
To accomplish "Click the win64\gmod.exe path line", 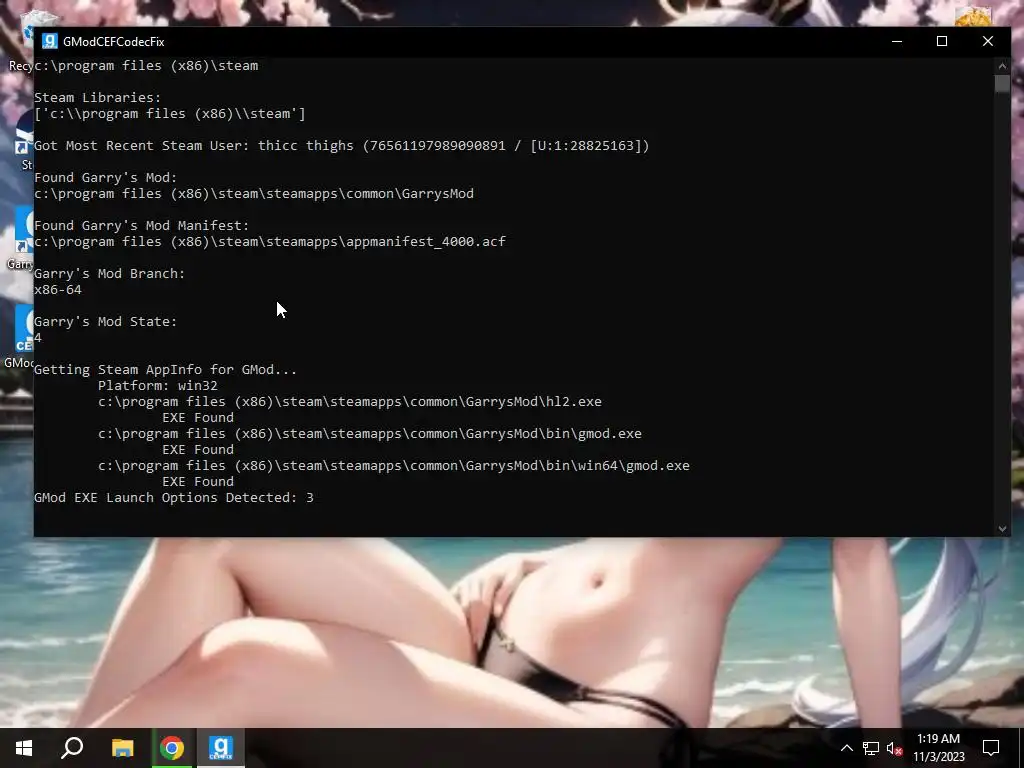I will [x=394, y=466].
